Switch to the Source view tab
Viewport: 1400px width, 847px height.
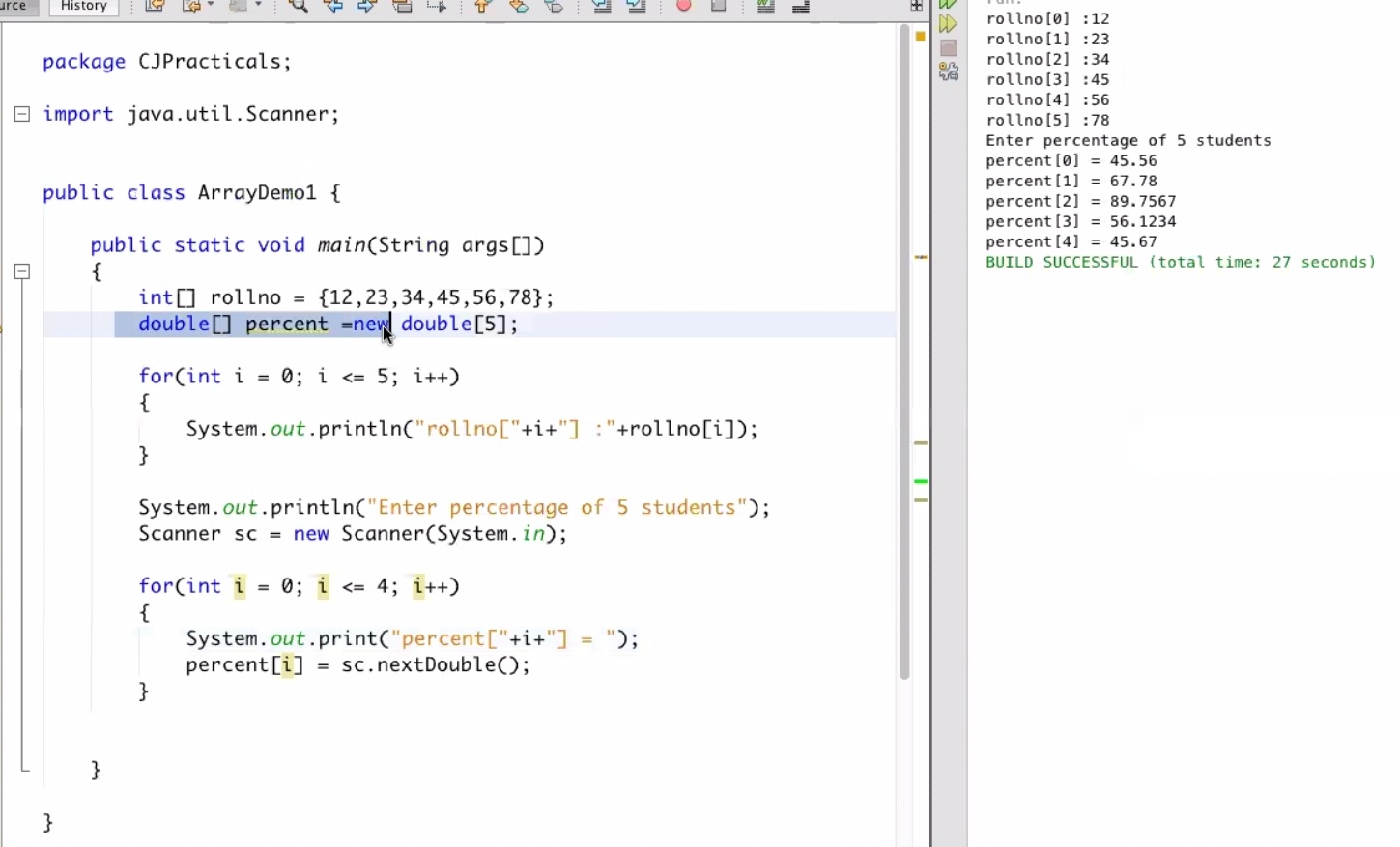coord(15,7)
